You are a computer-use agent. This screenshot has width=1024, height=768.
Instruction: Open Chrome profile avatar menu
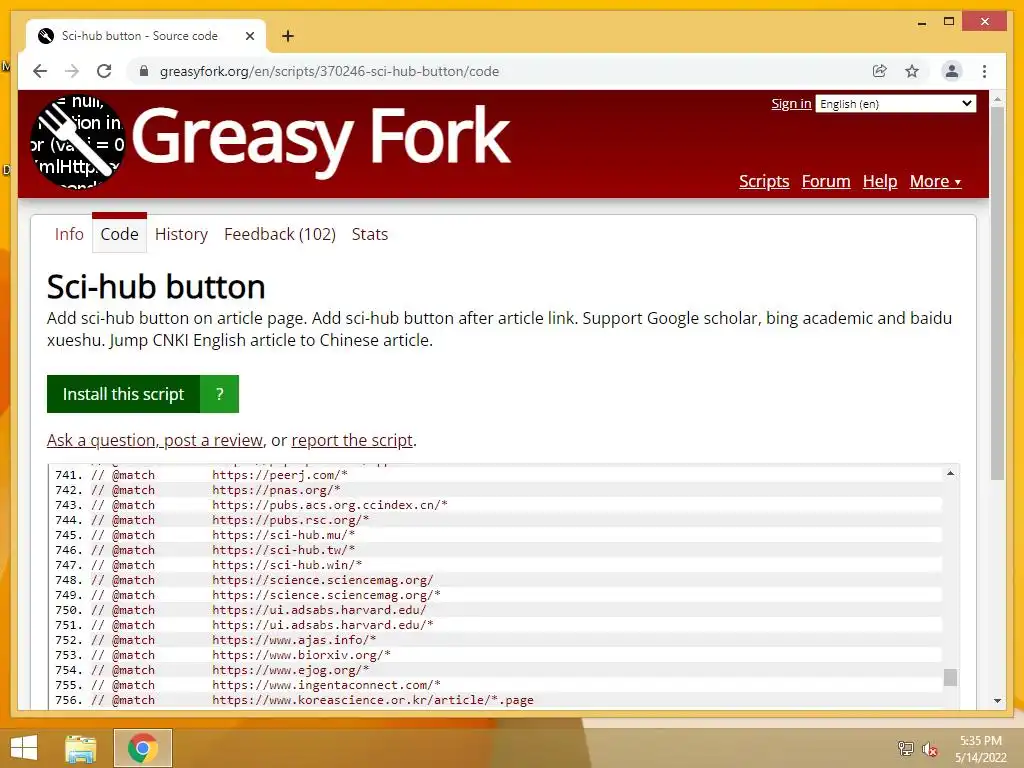point(952,71)
